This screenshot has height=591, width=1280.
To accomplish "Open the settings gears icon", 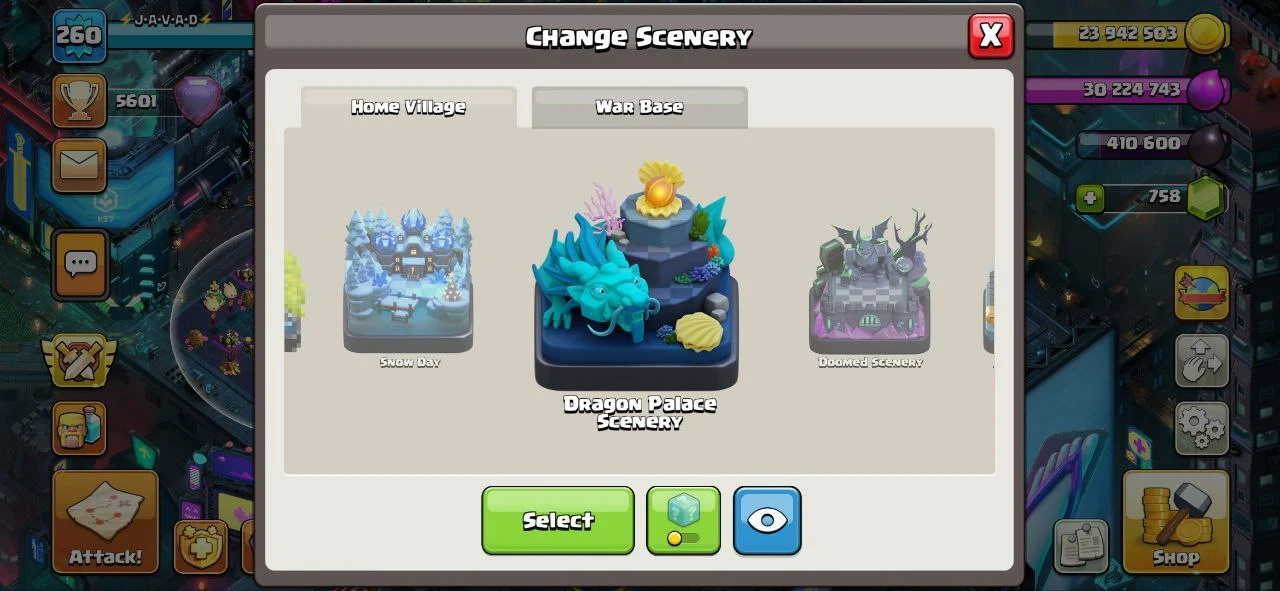I will click(1201, 428).
